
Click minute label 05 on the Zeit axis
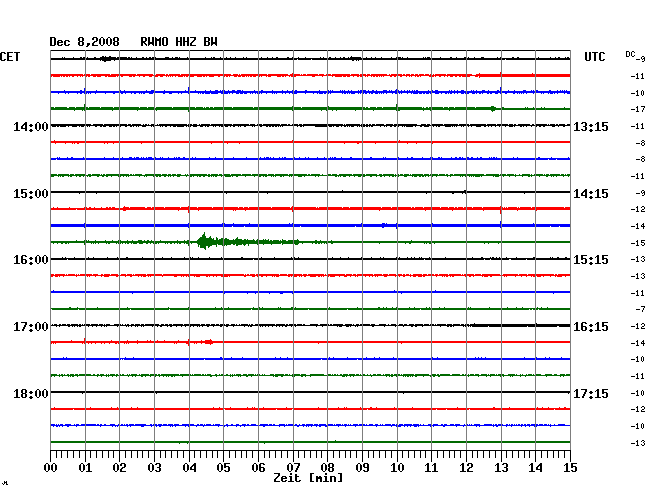pyautogui.click(x=223, y=468)
